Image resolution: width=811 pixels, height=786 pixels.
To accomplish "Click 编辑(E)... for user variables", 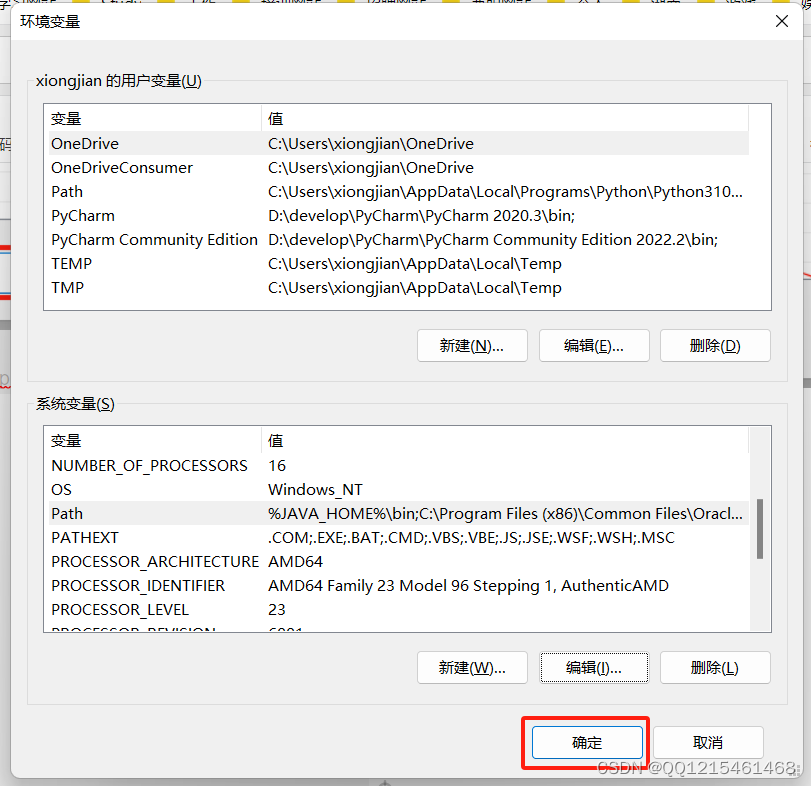I will click(x=594, y=345).
